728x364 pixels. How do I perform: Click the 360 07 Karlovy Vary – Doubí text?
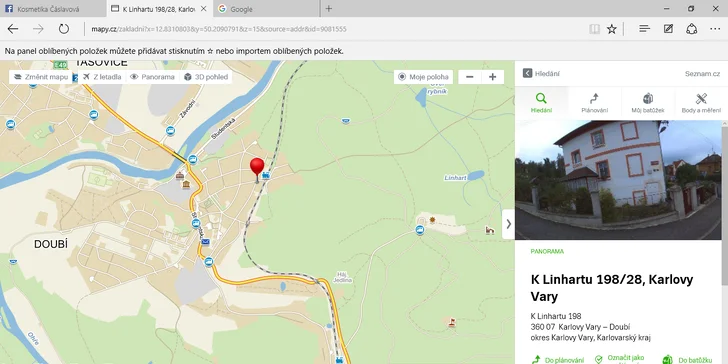point(580,327)
